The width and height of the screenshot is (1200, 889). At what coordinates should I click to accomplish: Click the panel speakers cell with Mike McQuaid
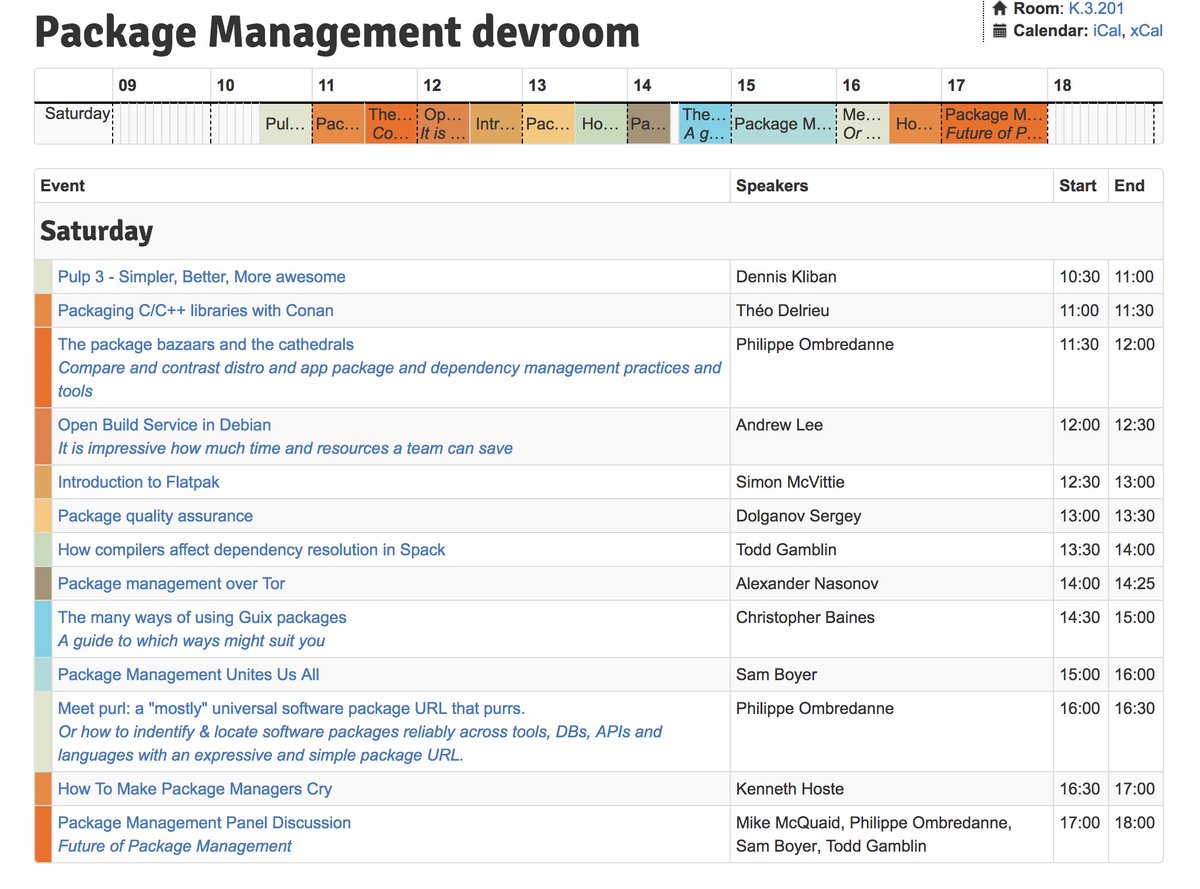pyautogui.click(x=891, y=834)
